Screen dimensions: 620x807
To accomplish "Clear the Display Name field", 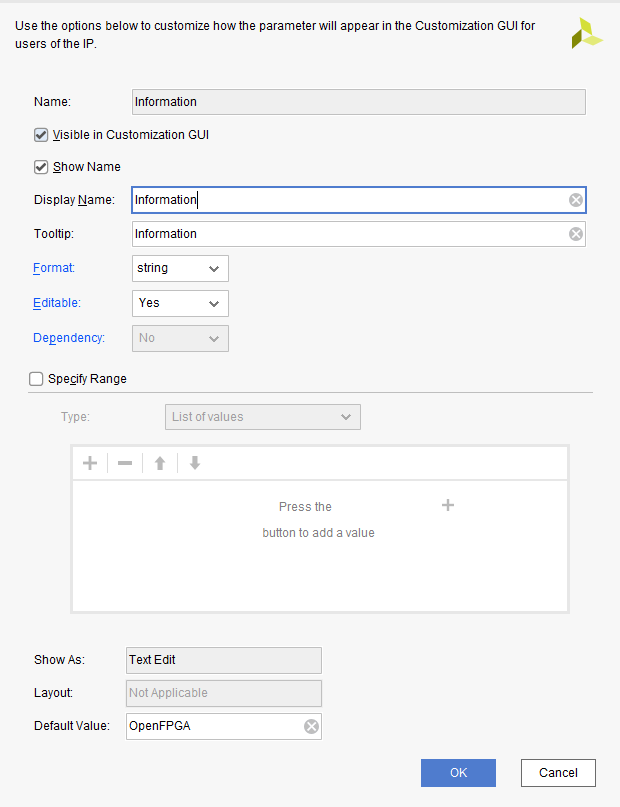I will [576, 200].
